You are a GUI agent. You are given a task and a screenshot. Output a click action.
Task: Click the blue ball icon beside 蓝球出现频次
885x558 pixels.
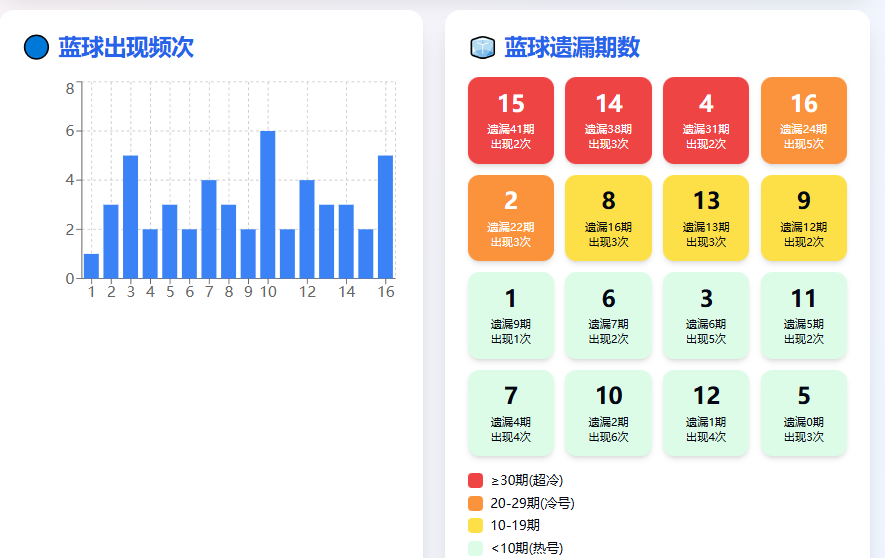pos(36,47)
